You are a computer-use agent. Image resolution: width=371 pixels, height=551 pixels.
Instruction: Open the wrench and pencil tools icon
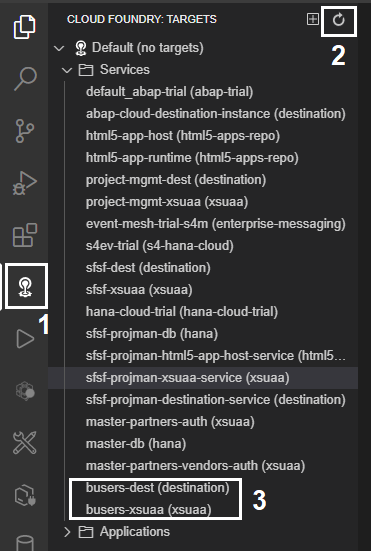(25, 442)
